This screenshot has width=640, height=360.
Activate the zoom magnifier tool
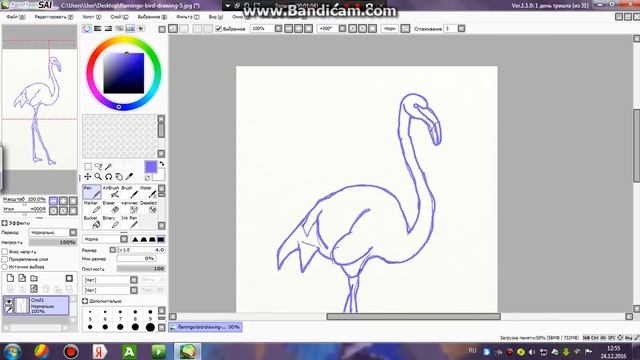point(98,177)
